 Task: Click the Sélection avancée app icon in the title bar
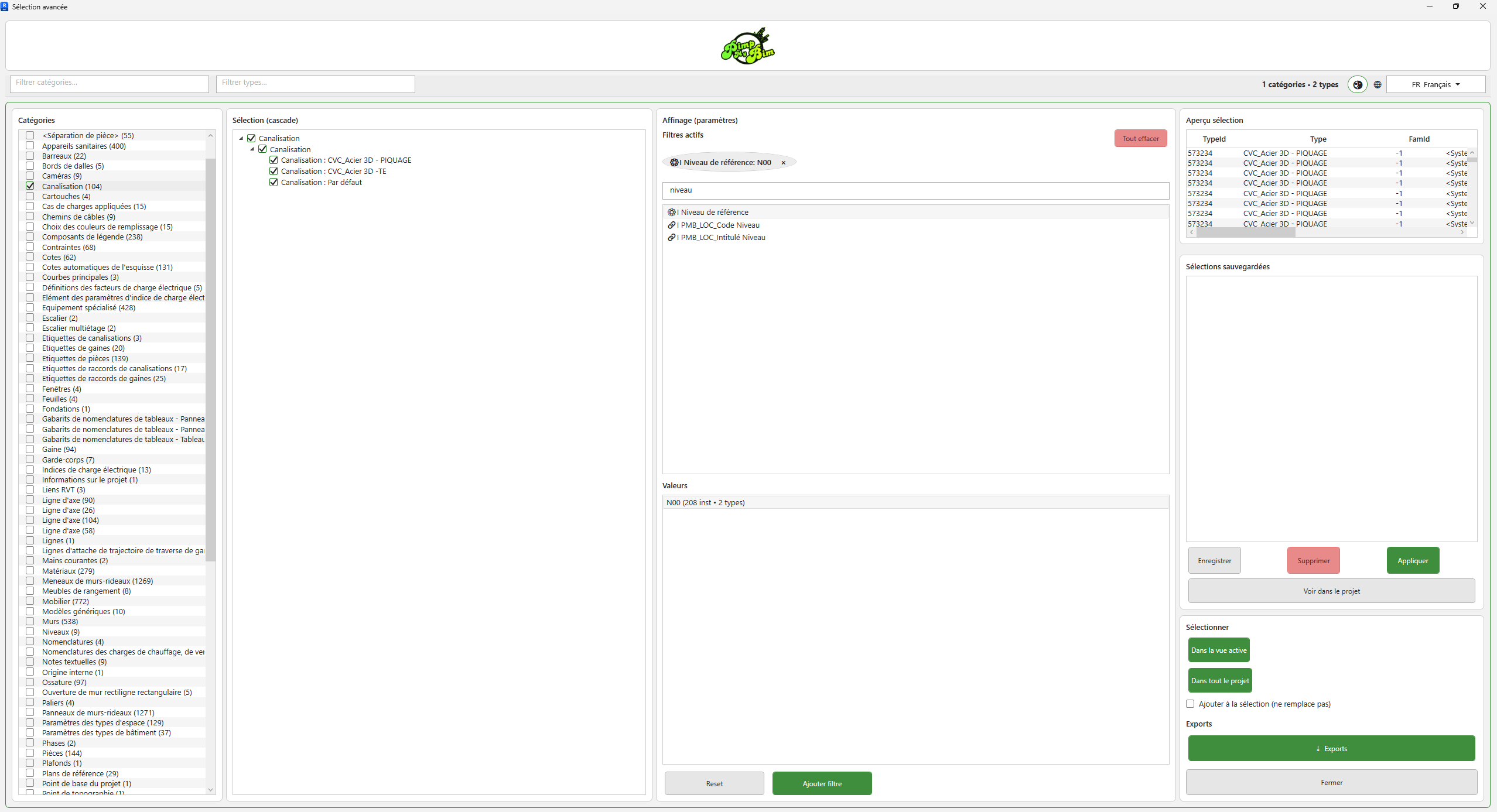pos(5,6)
